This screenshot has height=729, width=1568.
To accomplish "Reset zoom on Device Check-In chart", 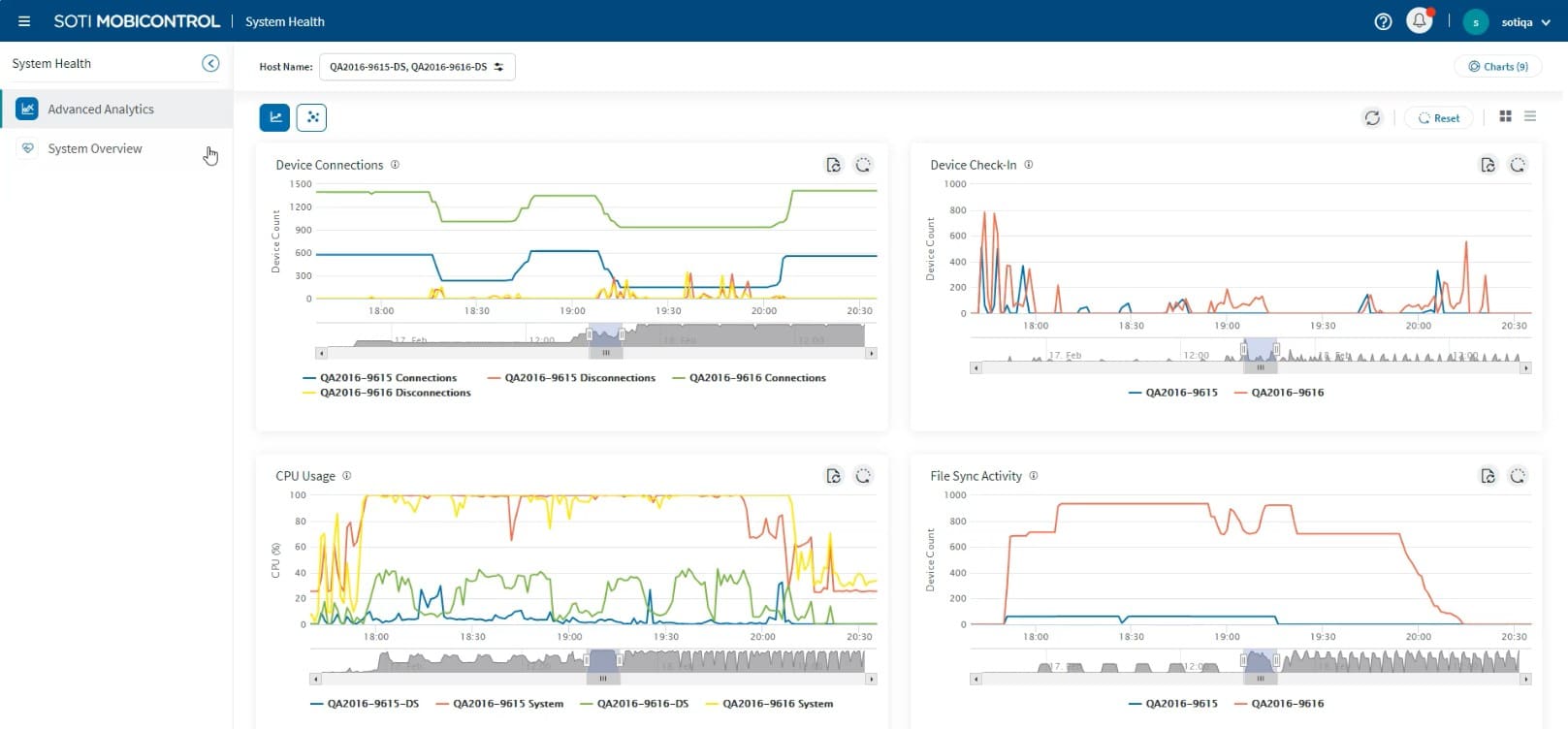I will pyautogui.click(x=1518, y=165).
